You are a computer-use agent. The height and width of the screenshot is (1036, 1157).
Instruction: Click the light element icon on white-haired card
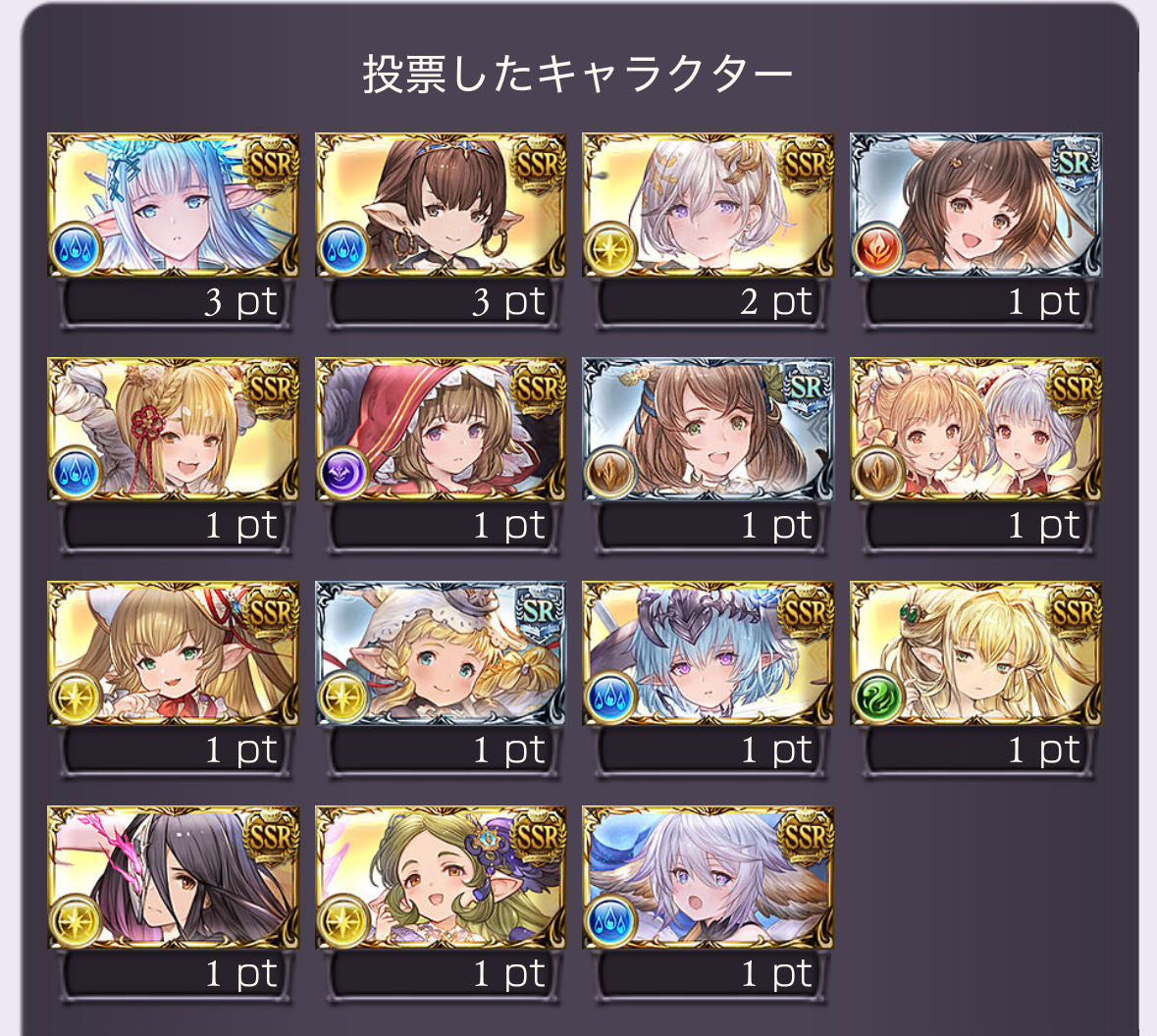click(610, 249)
